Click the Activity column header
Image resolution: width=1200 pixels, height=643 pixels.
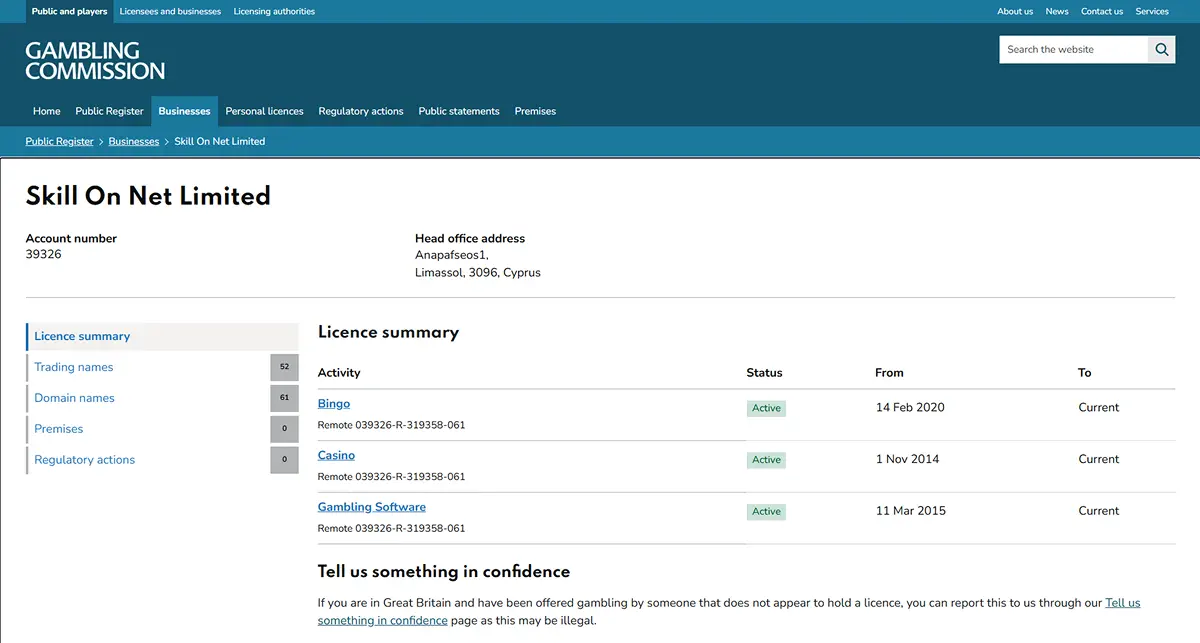[339, 372]
